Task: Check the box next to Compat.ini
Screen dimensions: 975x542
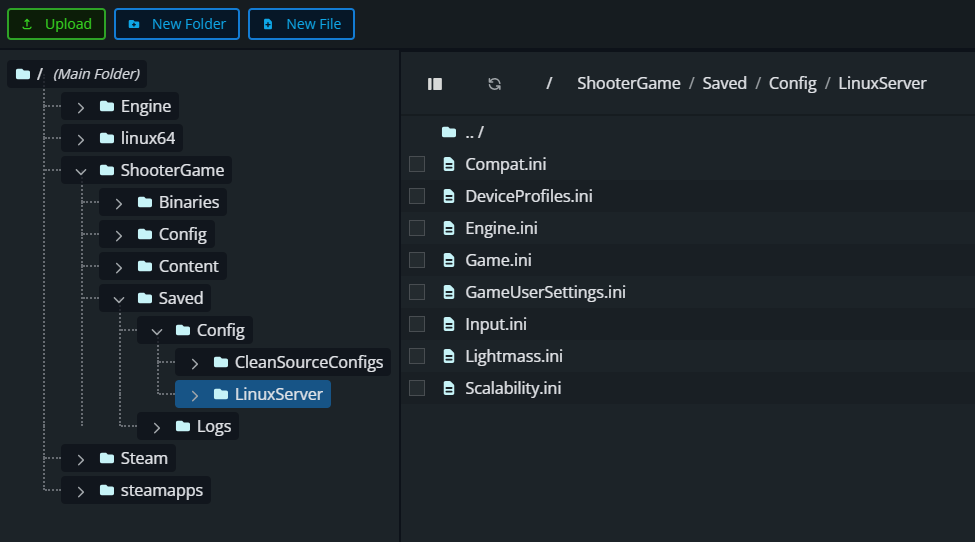Action: pos(417,164)
